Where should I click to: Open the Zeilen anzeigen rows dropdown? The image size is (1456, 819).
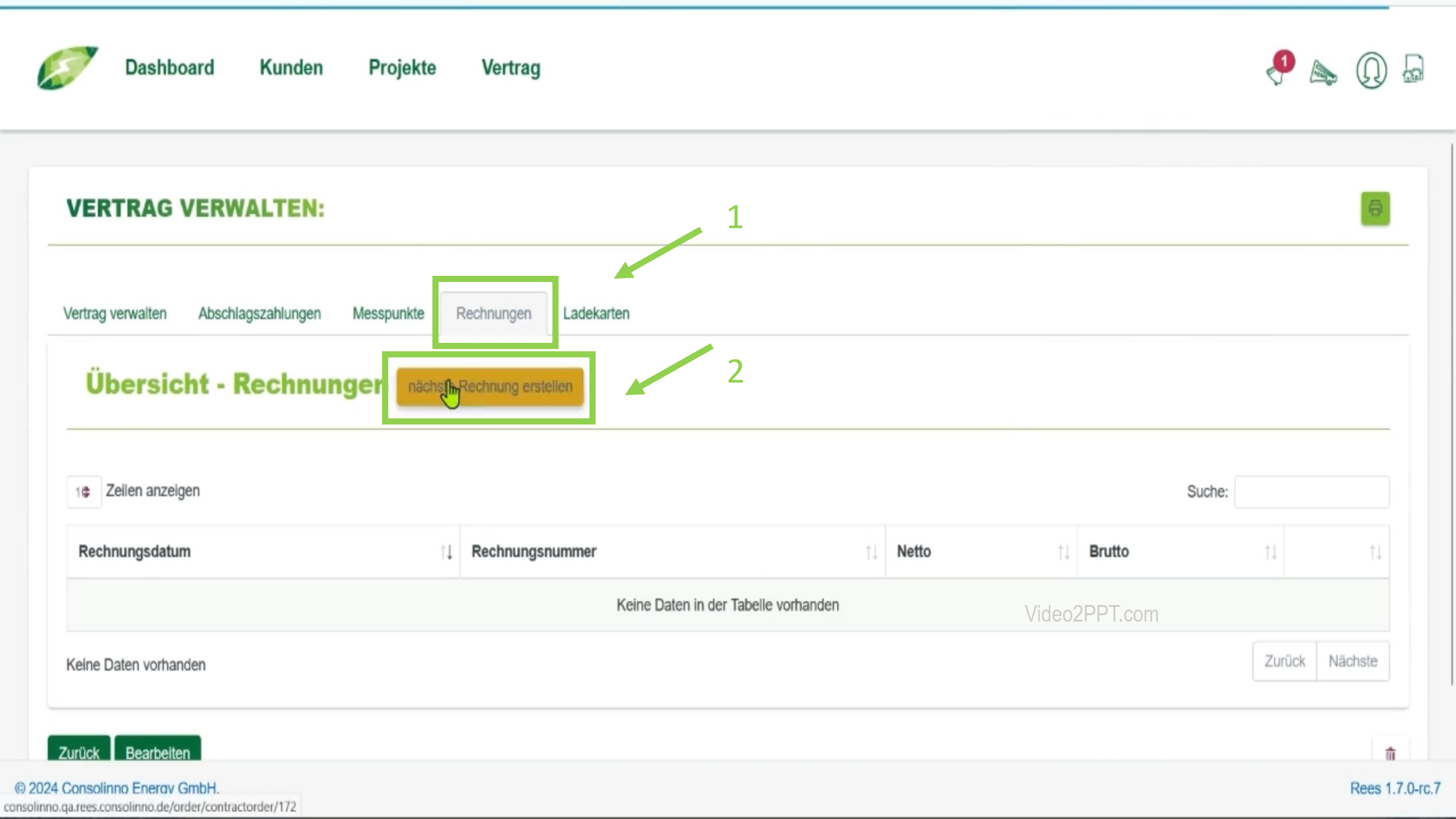(x=84, y=492)
